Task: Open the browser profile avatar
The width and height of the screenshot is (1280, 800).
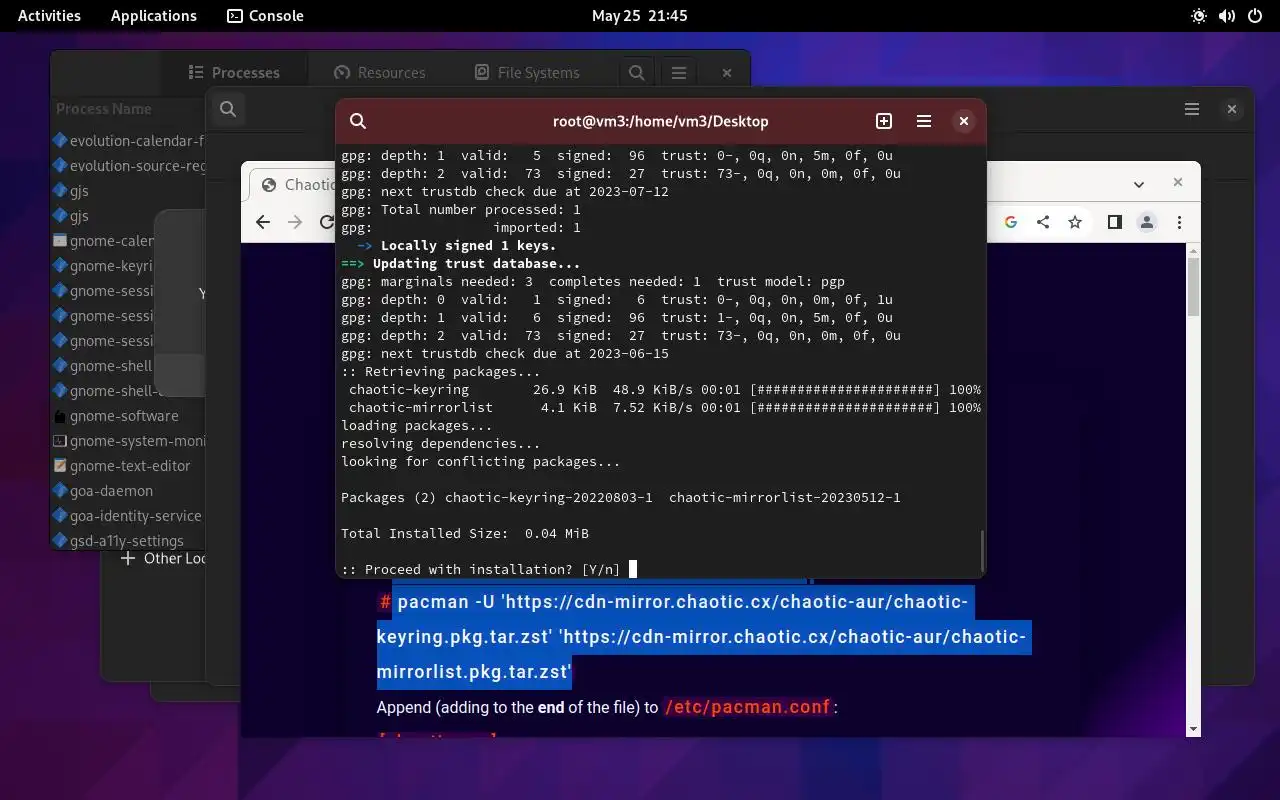Action: pyautogui.click(x=1147, y=222)
